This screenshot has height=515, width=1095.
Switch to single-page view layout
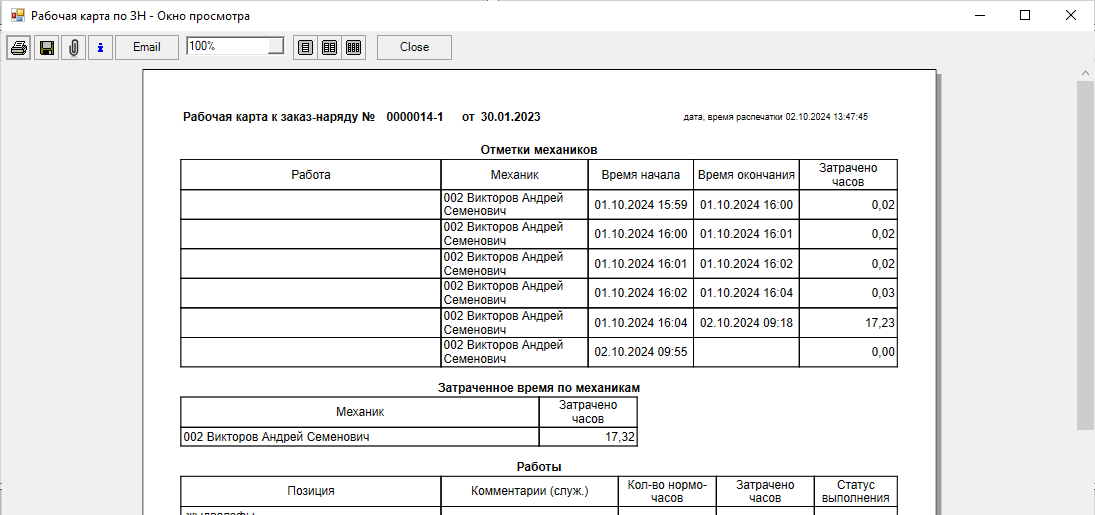305,48
